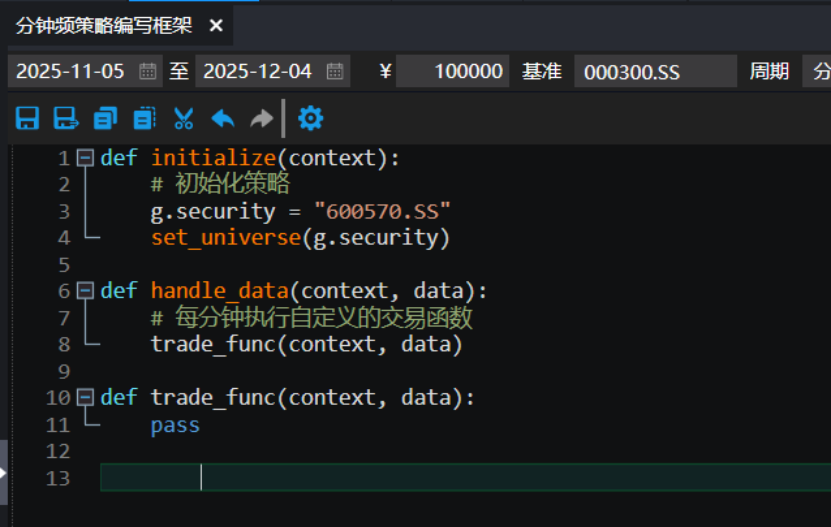
Task: Click the initial capital field showing 100000
Action: 453,71
